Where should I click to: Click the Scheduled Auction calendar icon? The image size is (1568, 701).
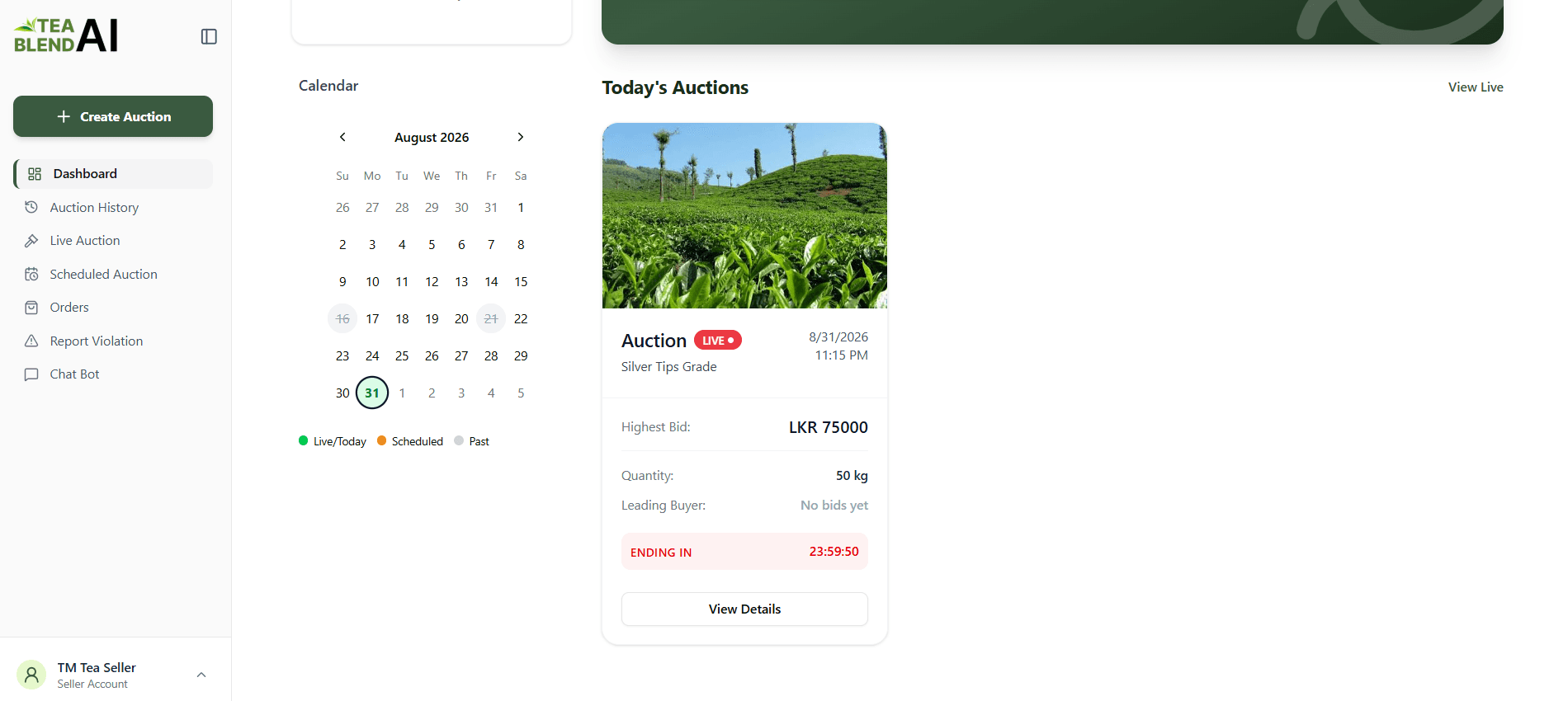[31, 274]
